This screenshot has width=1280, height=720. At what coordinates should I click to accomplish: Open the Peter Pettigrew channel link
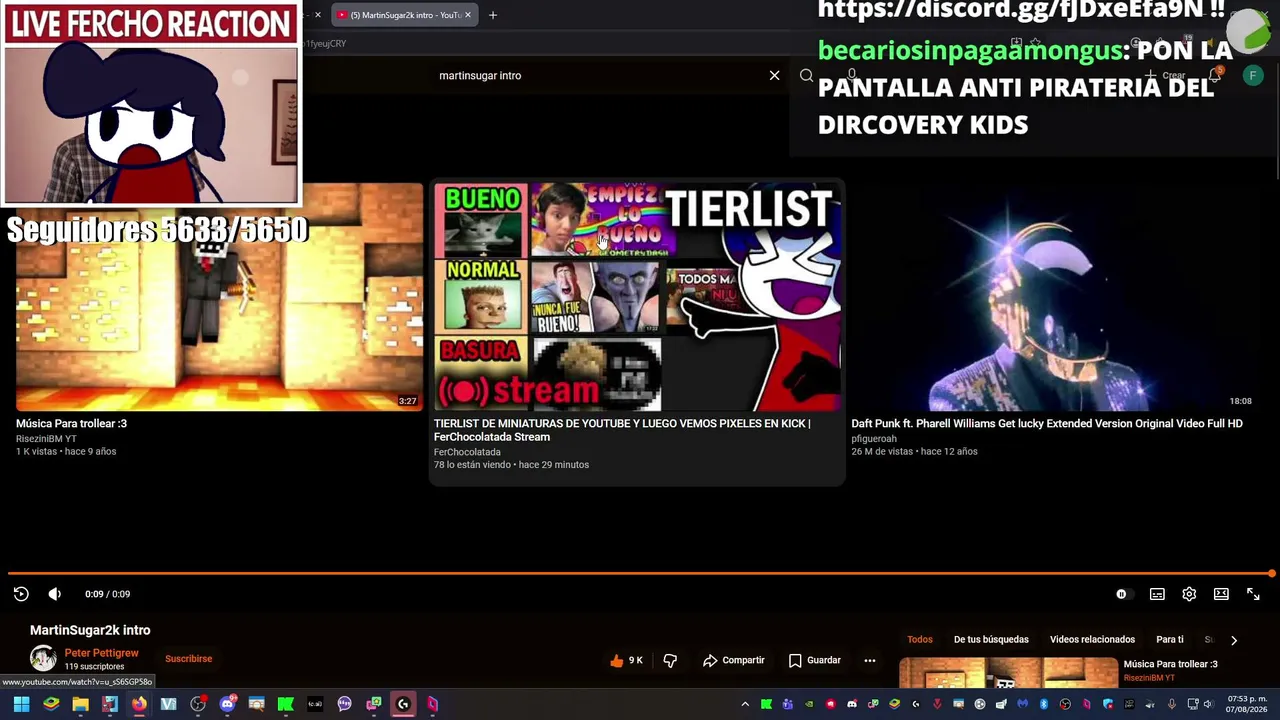point(101,653)
